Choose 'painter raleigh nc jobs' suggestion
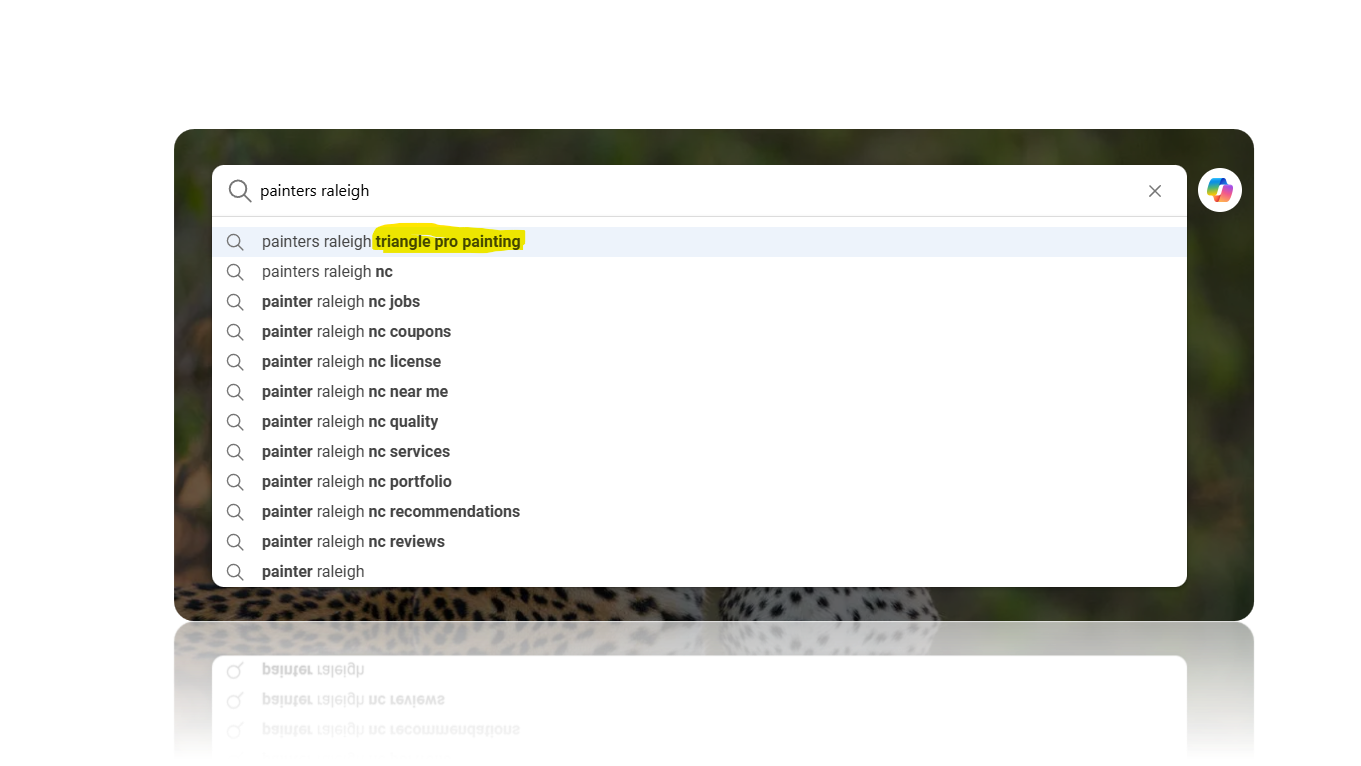This screenshot has height=766, width=1361. pyautogui.click(x=340, y=302)
